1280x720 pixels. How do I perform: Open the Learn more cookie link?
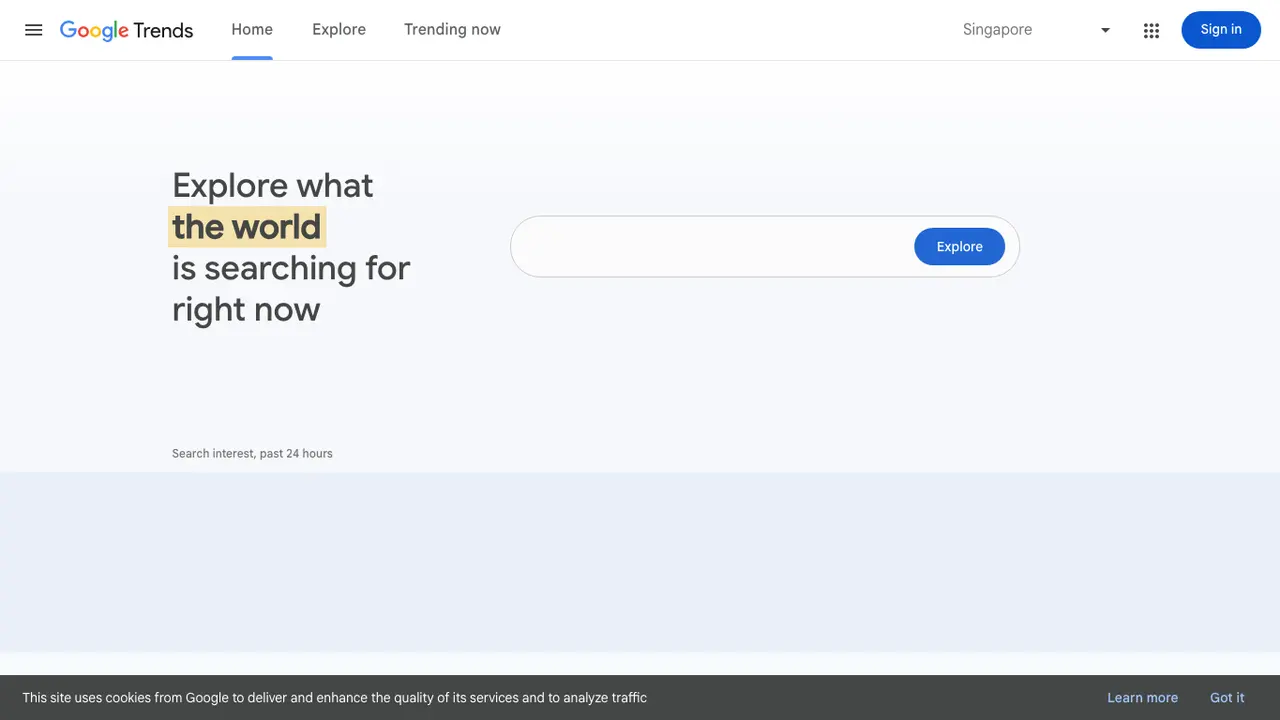coord(1142,698)
